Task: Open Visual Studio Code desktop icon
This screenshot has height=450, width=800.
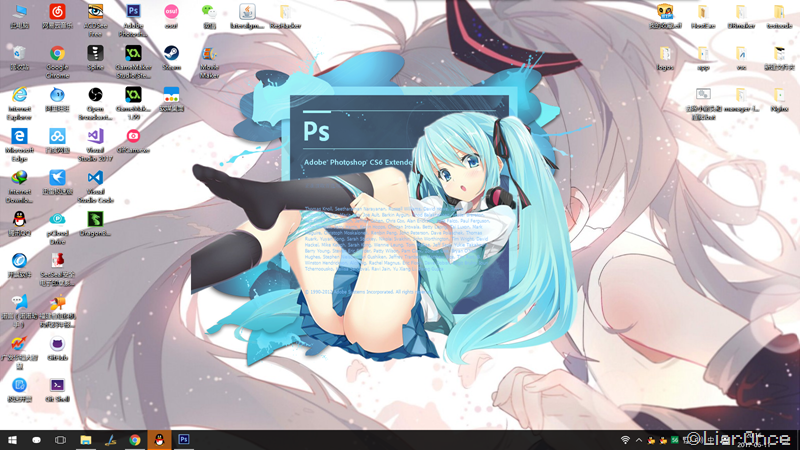Action: [x=95, y=178]
